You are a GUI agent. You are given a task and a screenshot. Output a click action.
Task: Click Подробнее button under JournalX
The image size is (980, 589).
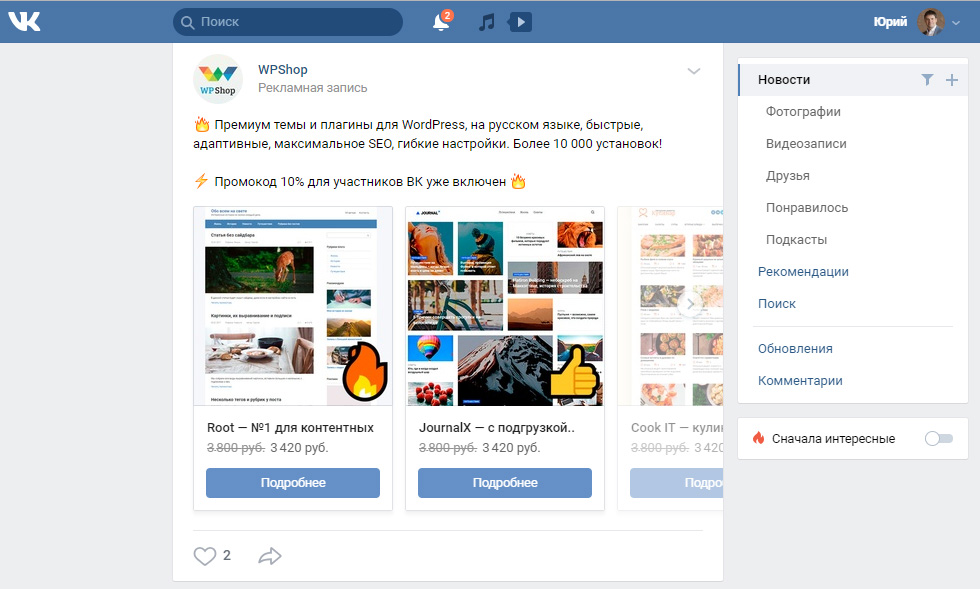click(505, 483)
